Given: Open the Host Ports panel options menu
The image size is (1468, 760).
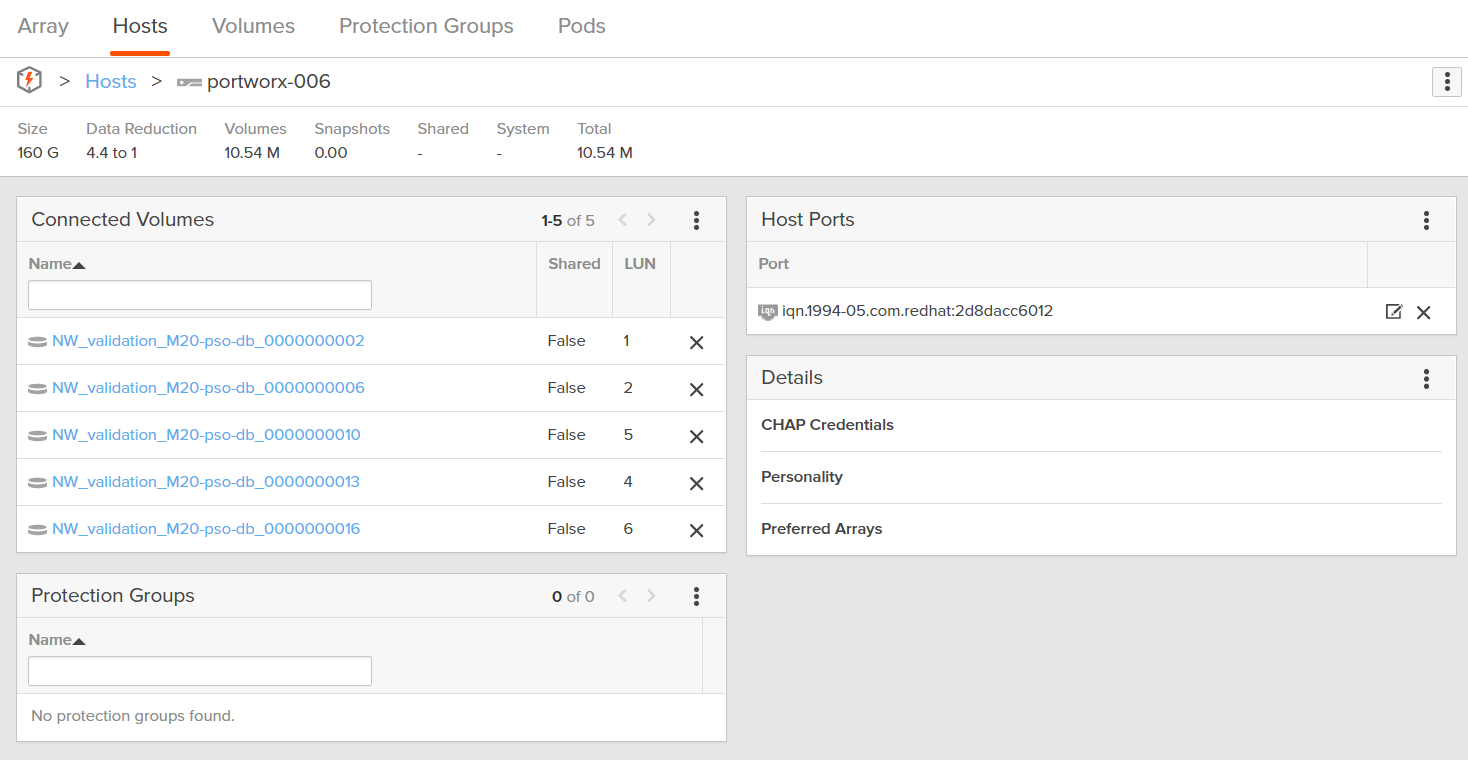Looking at the screenshot, I should pos(1426,220).
